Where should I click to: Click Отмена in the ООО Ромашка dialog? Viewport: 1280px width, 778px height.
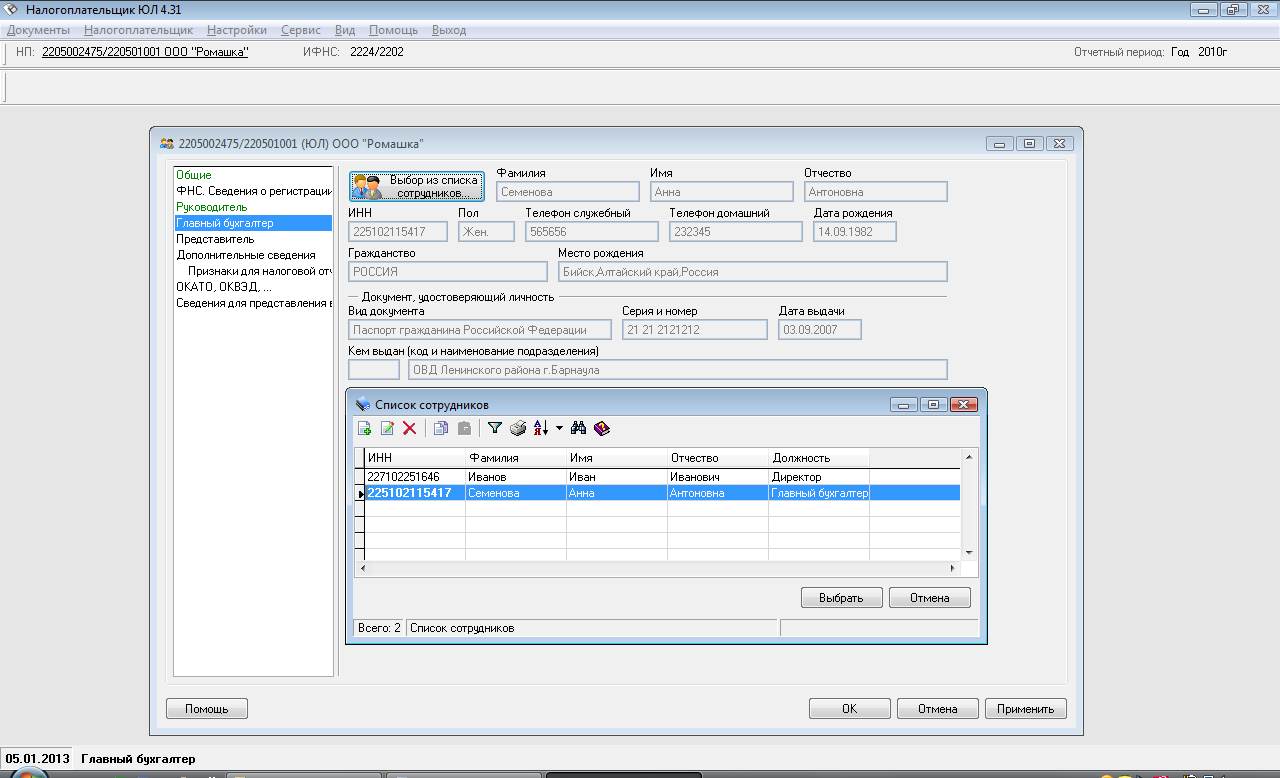(937, 709)
